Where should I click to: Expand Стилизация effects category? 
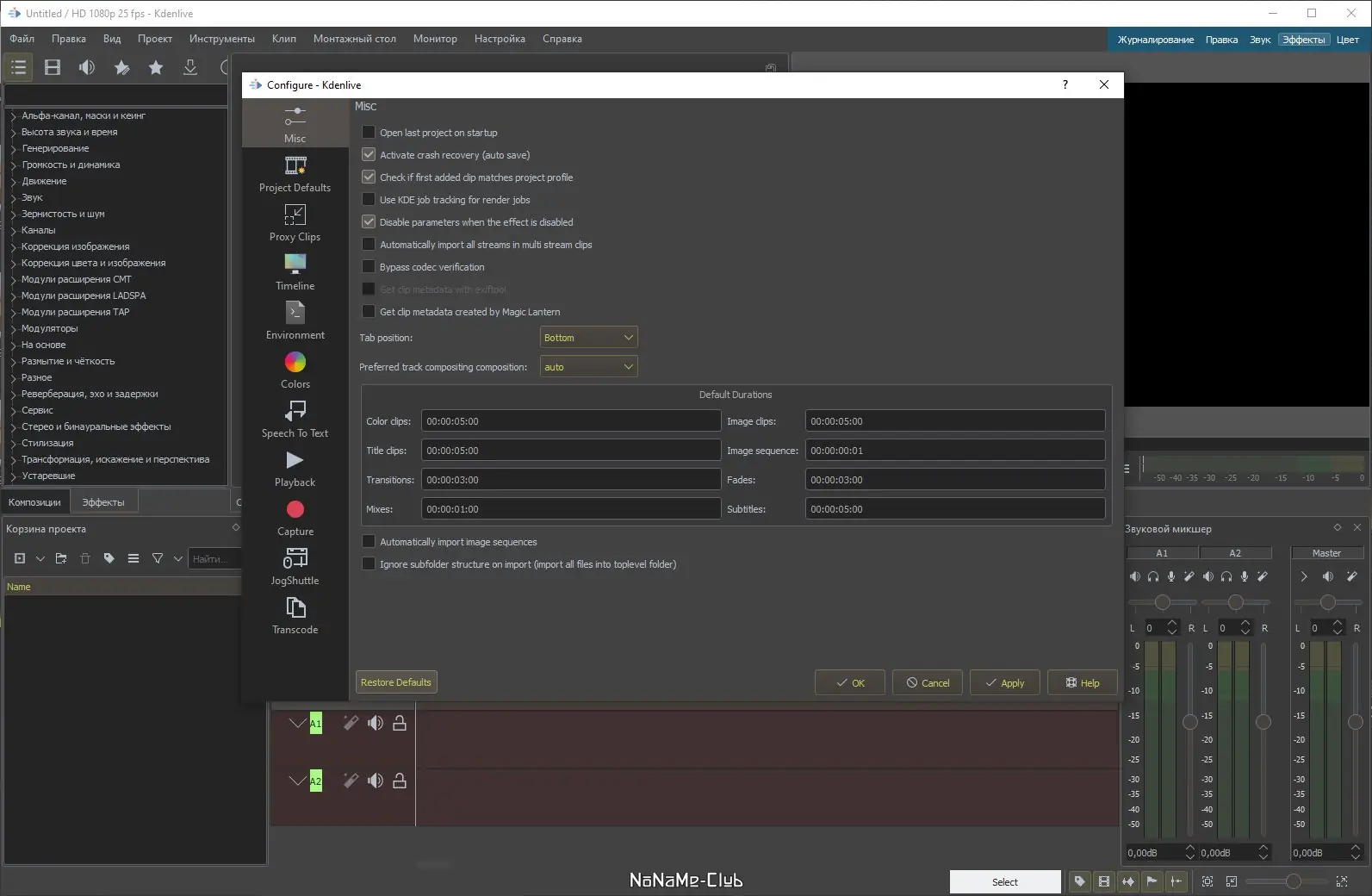[14, 444]
